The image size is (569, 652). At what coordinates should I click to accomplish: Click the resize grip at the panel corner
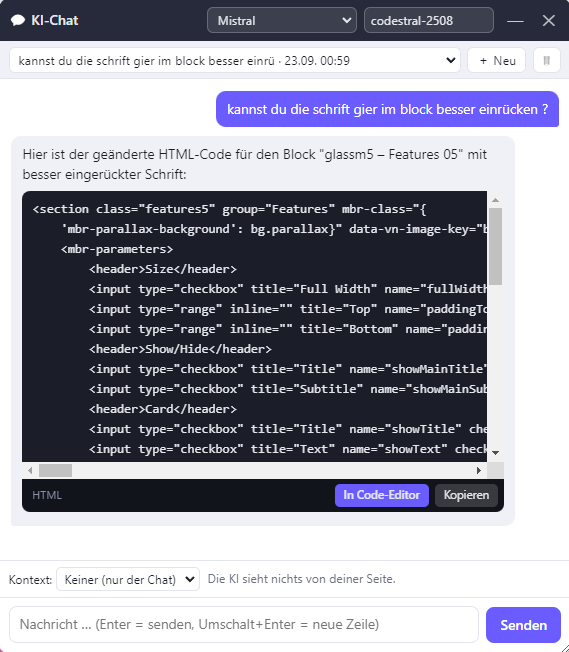click(564, 647)
